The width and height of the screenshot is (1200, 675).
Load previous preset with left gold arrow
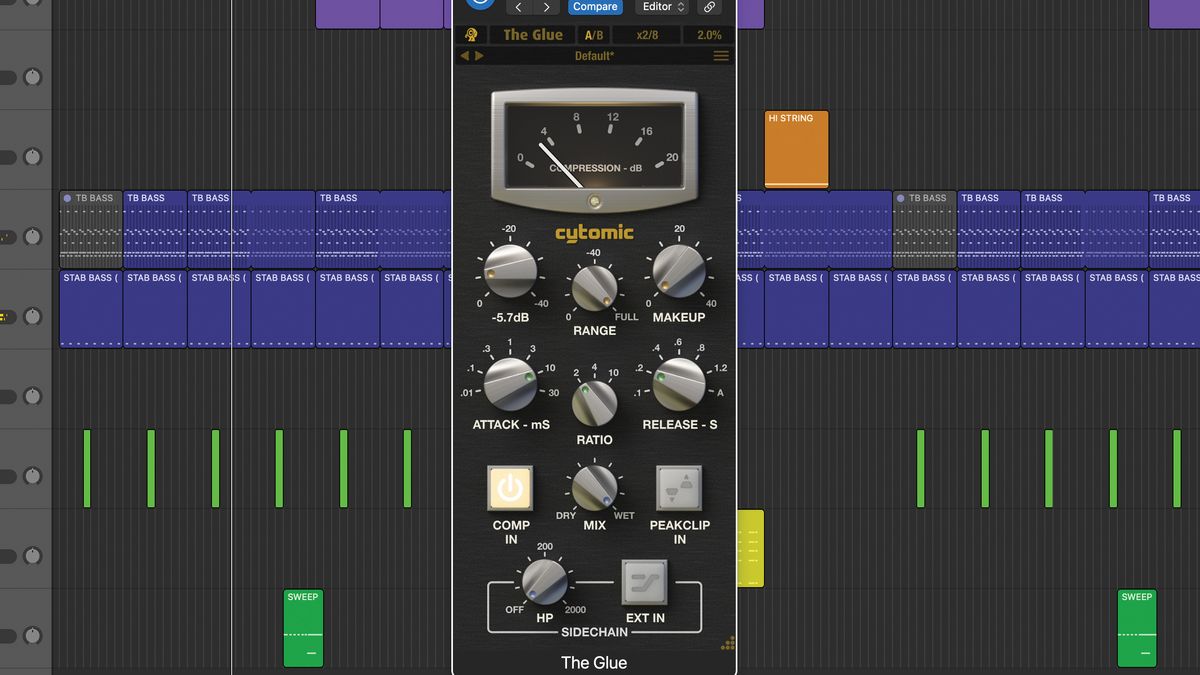point(464,56)
